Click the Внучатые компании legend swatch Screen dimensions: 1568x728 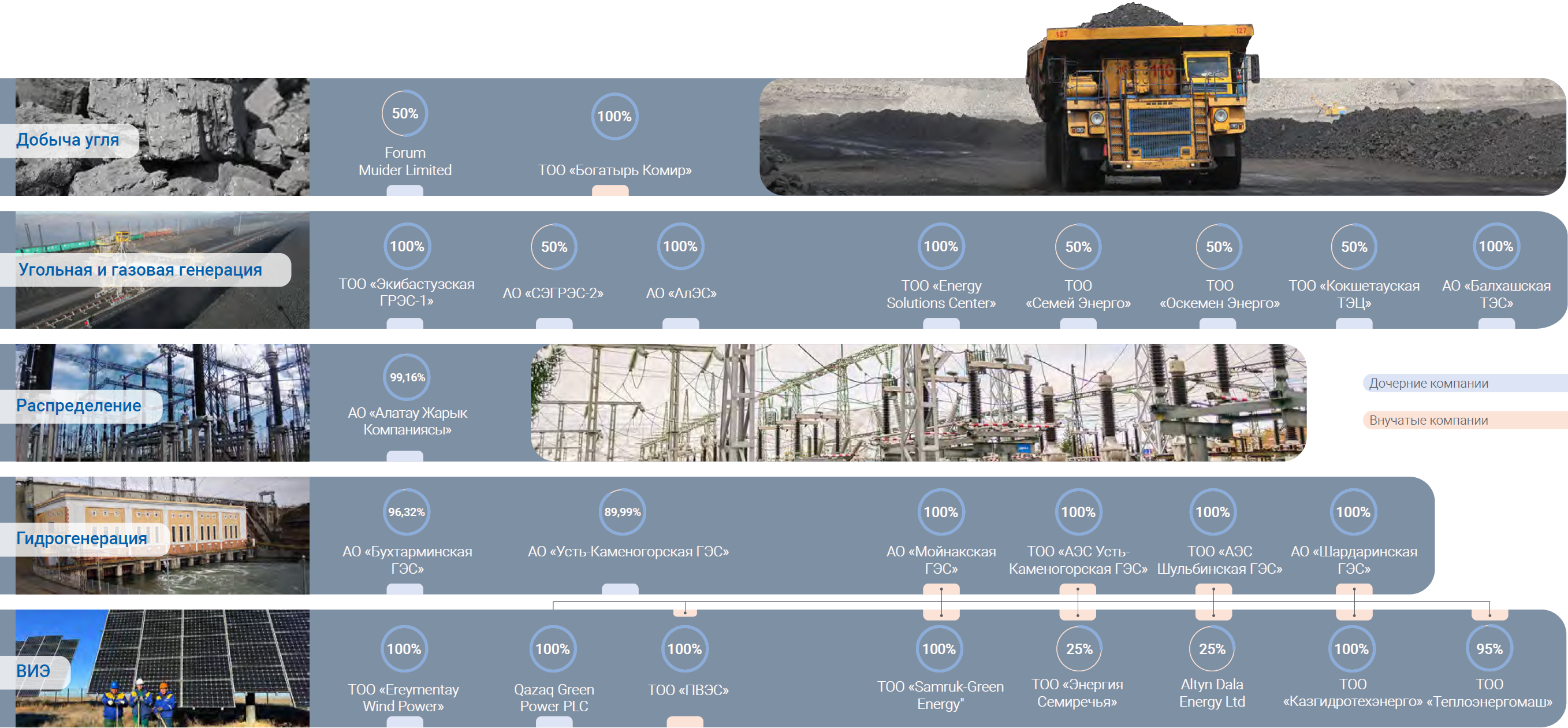[1461, 421]
